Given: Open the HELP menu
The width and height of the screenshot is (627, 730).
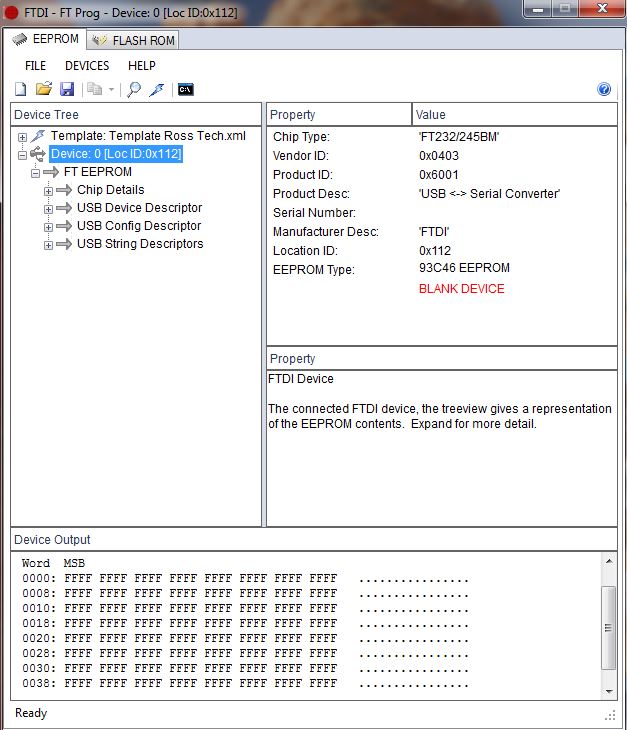Looking at the screenshot, I should [x=142, y=66].
